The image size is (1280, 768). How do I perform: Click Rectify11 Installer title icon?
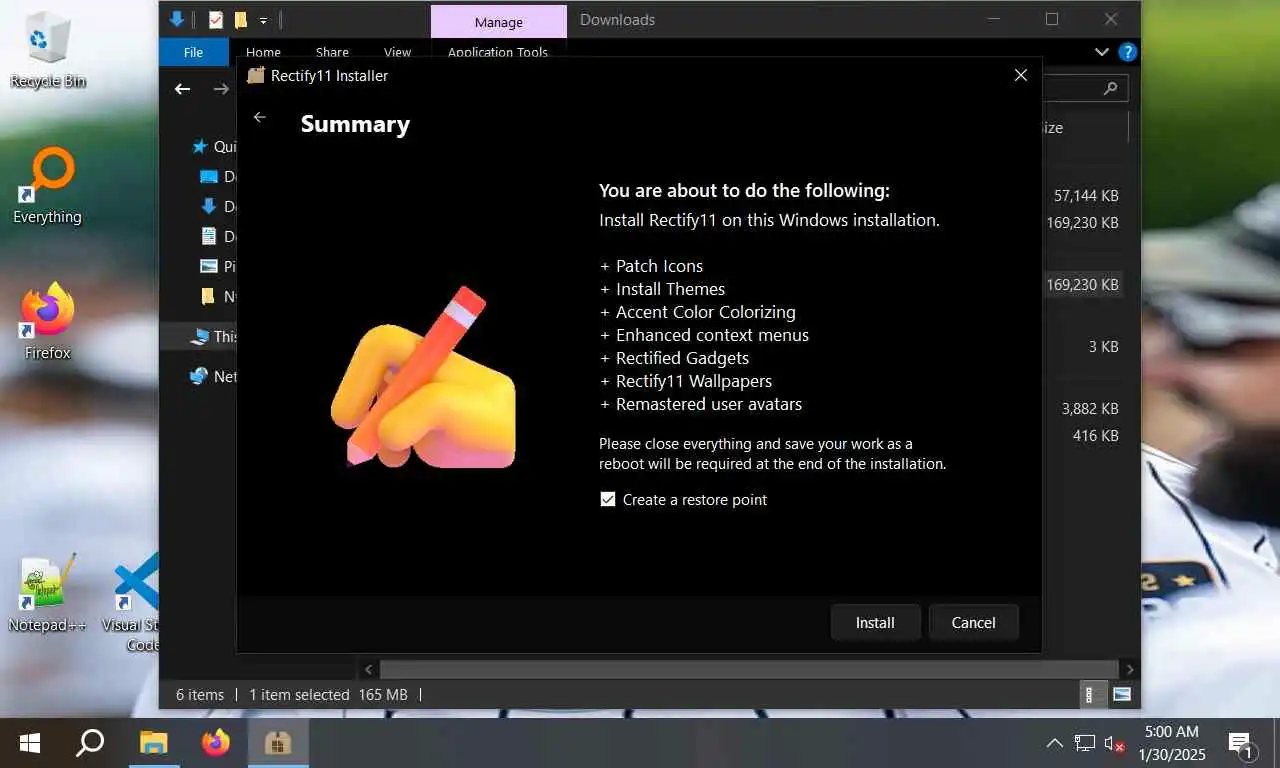click(x=256, y=75)
